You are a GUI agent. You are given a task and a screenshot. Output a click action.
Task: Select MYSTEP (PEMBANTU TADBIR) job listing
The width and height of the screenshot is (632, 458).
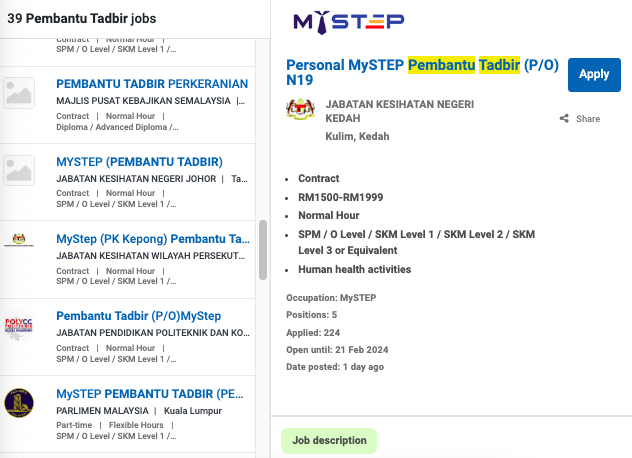139,162
